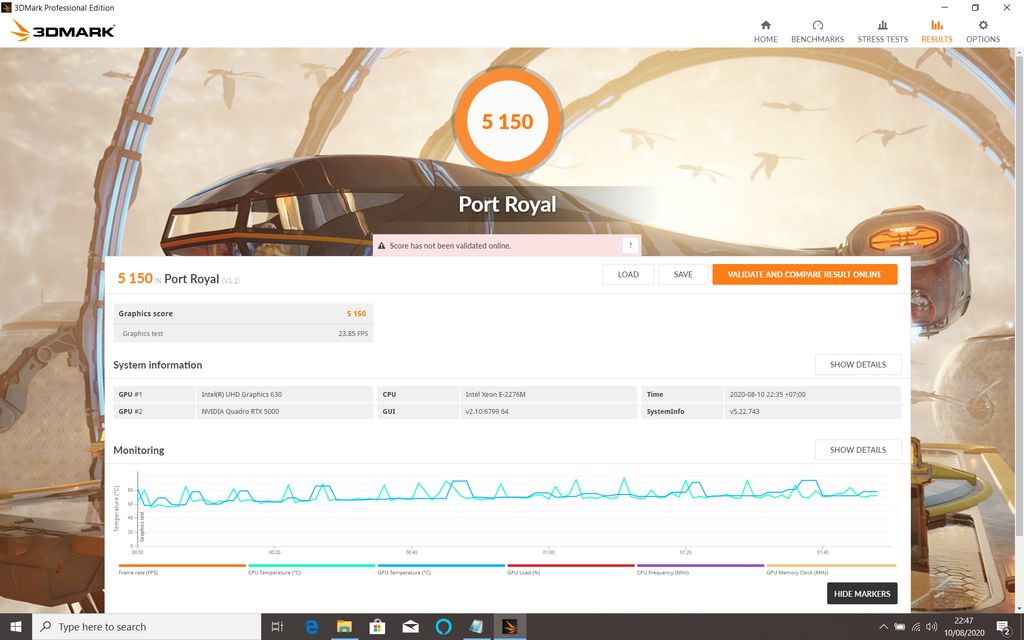The height and width of the screenshot is (640, 1024).
Task: Select NVIDIA Quadro RTX 5000 text
Action: (x=240, y=411)
